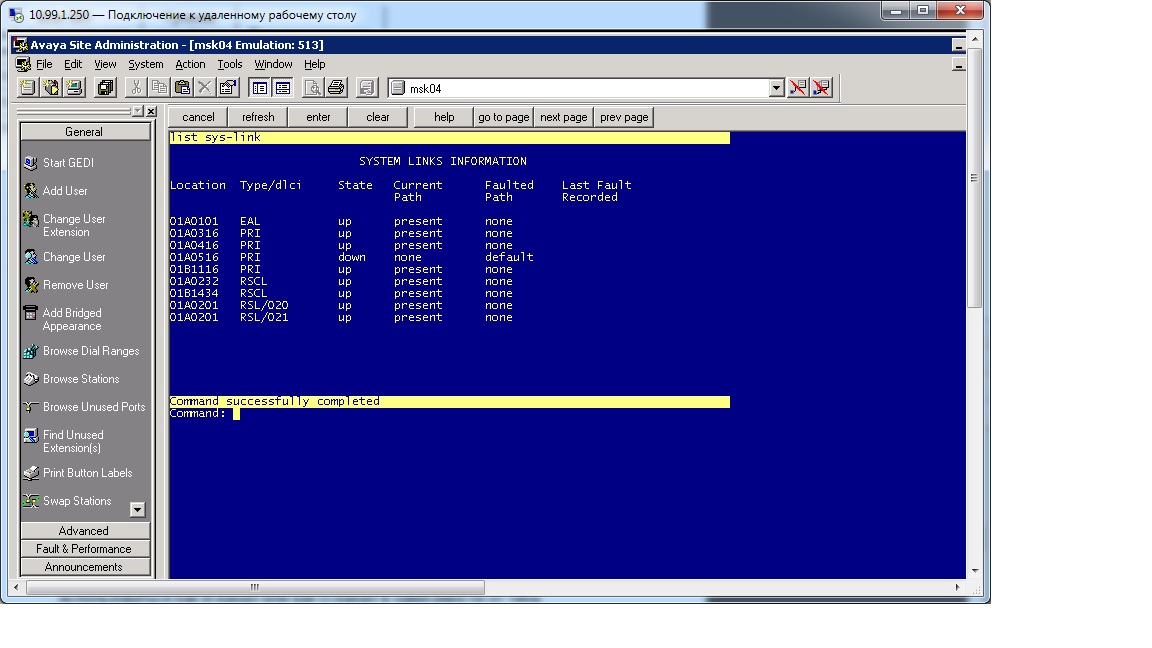Expand the msk04 system dropdown
Viewport: 1152px width, 648px height.
point(777,88)
